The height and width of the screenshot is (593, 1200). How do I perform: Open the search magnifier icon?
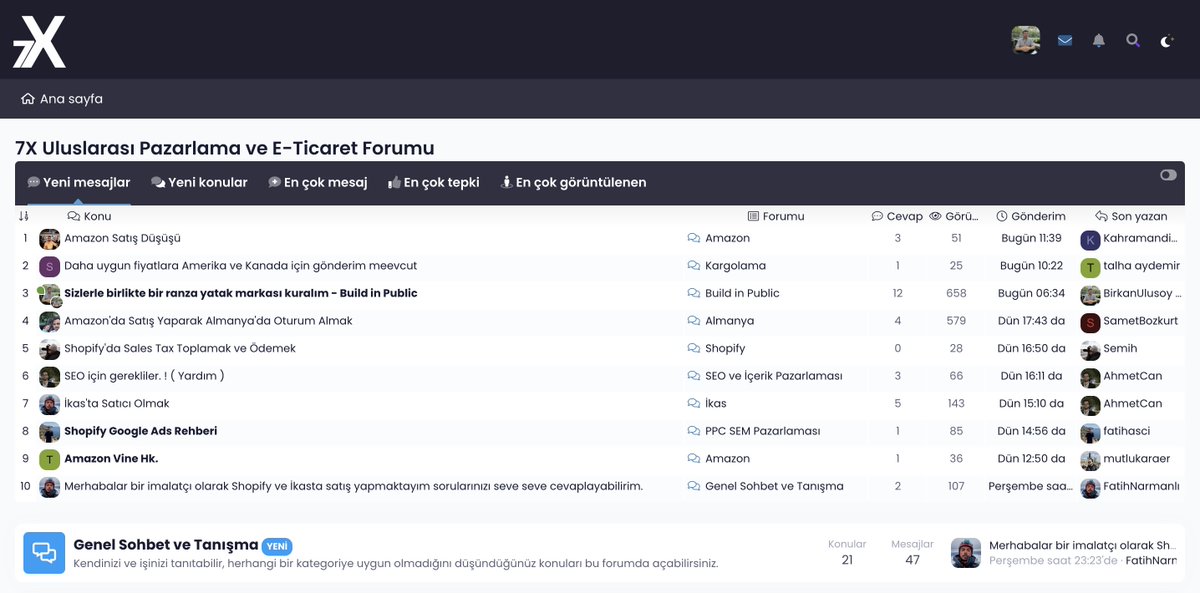point(1132,40)
